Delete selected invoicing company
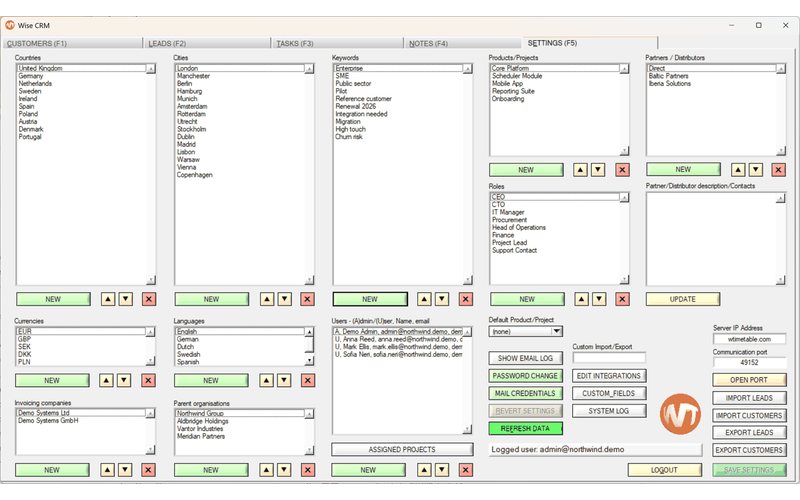The height and width of the screenshot is (500, 800). point(148,470)
